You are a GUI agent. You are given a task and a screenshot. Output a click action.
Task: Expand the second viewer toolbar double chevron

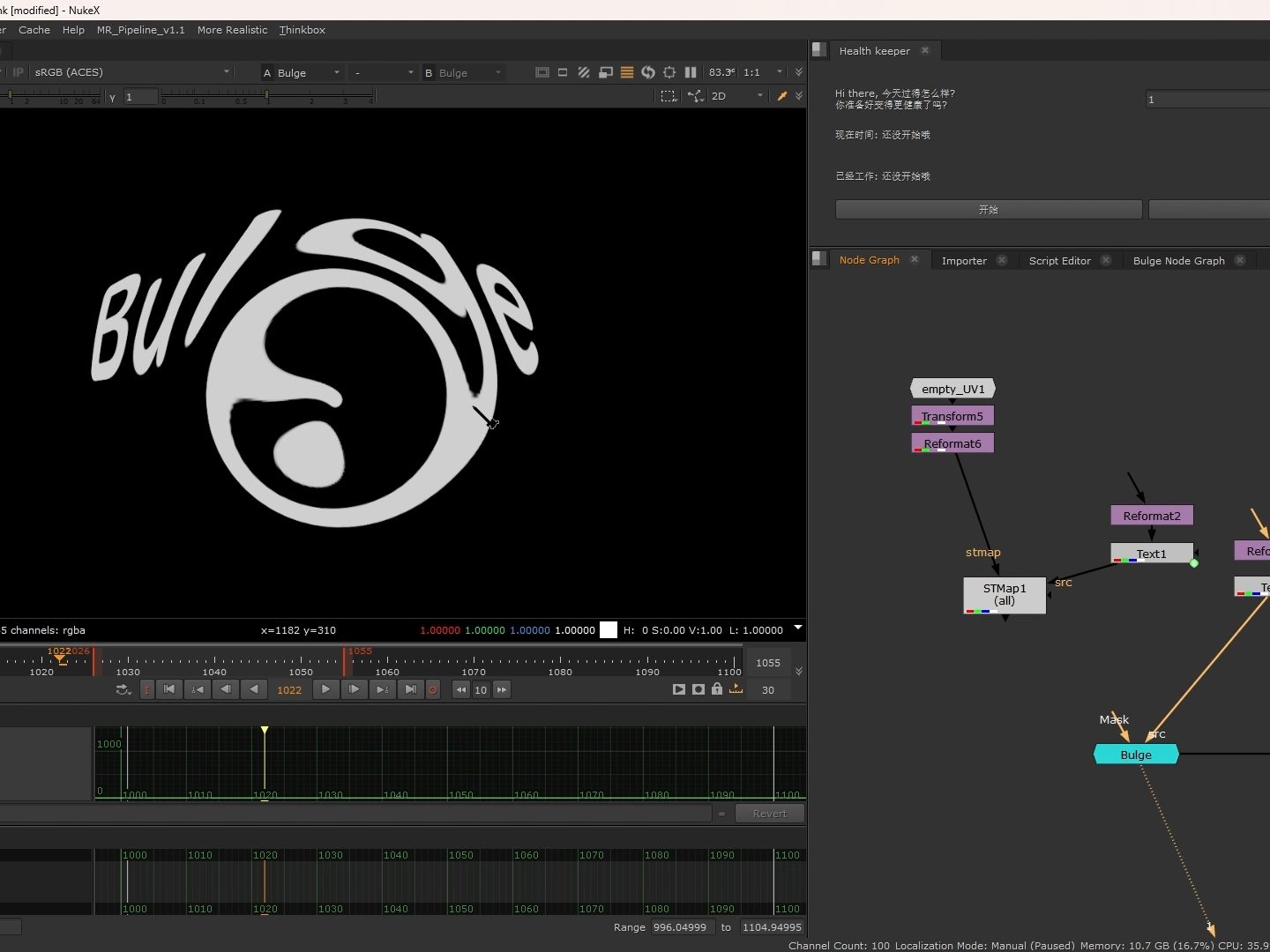click(x=799, y=96)
